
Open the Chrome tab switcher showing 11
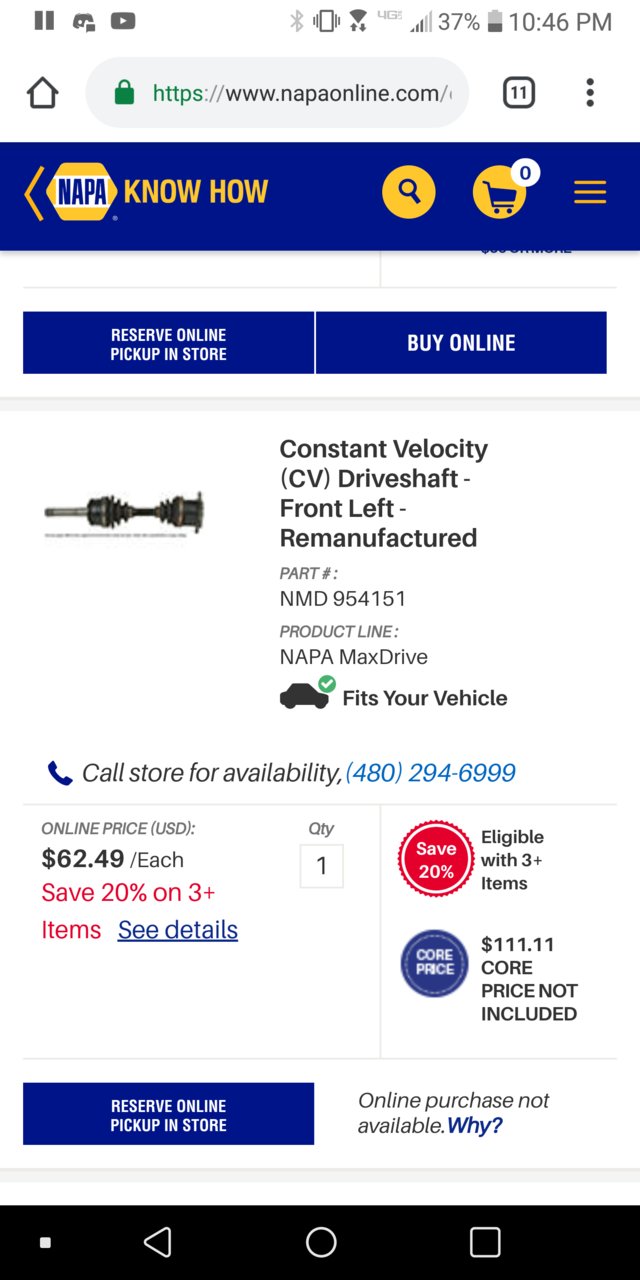click(518, 93)
